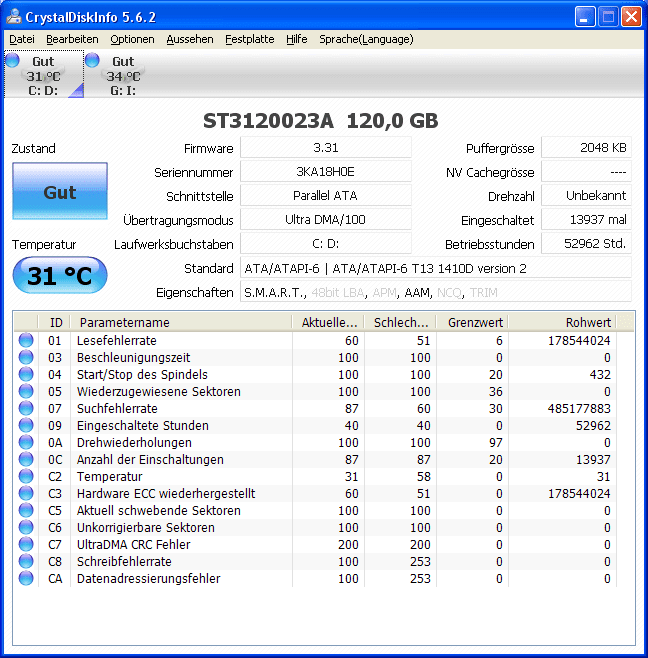This screenshot has width=648, height=658.
Task: Click status orb of Schreibfehlerrate row
Action: 26,561
